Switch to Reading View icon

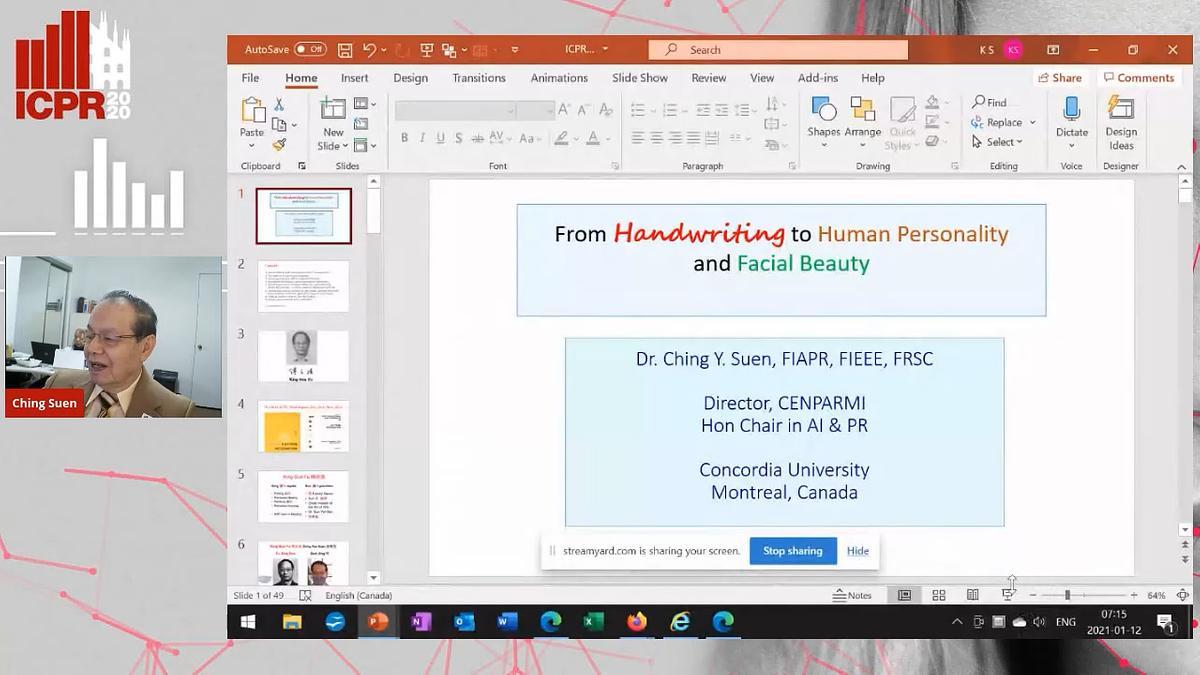click(x=972, y=595)
